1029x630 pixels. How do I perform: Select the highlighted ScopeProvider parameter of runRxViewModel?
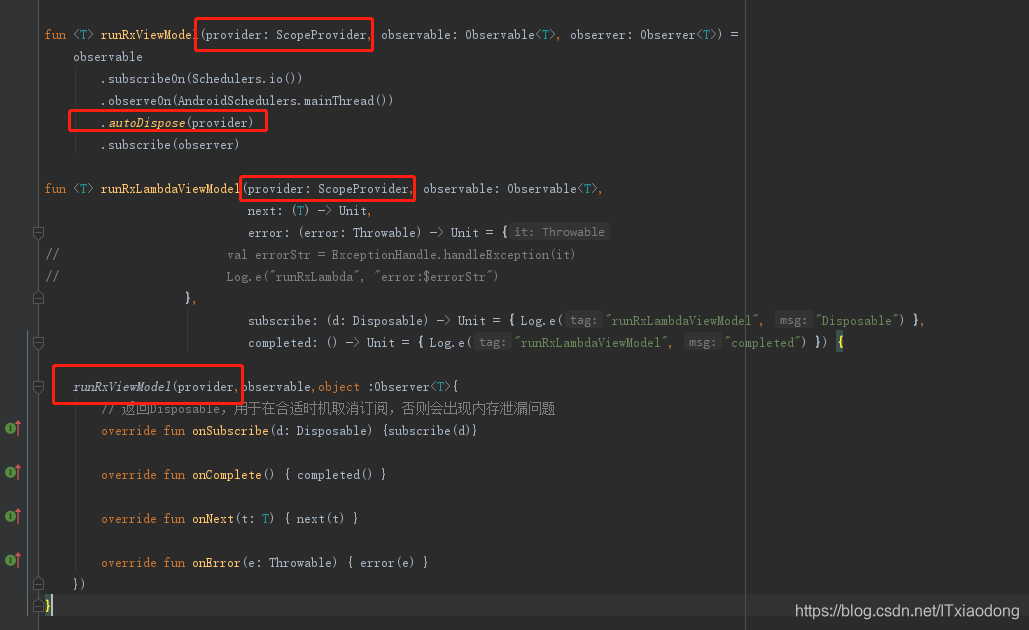point(283,33)
